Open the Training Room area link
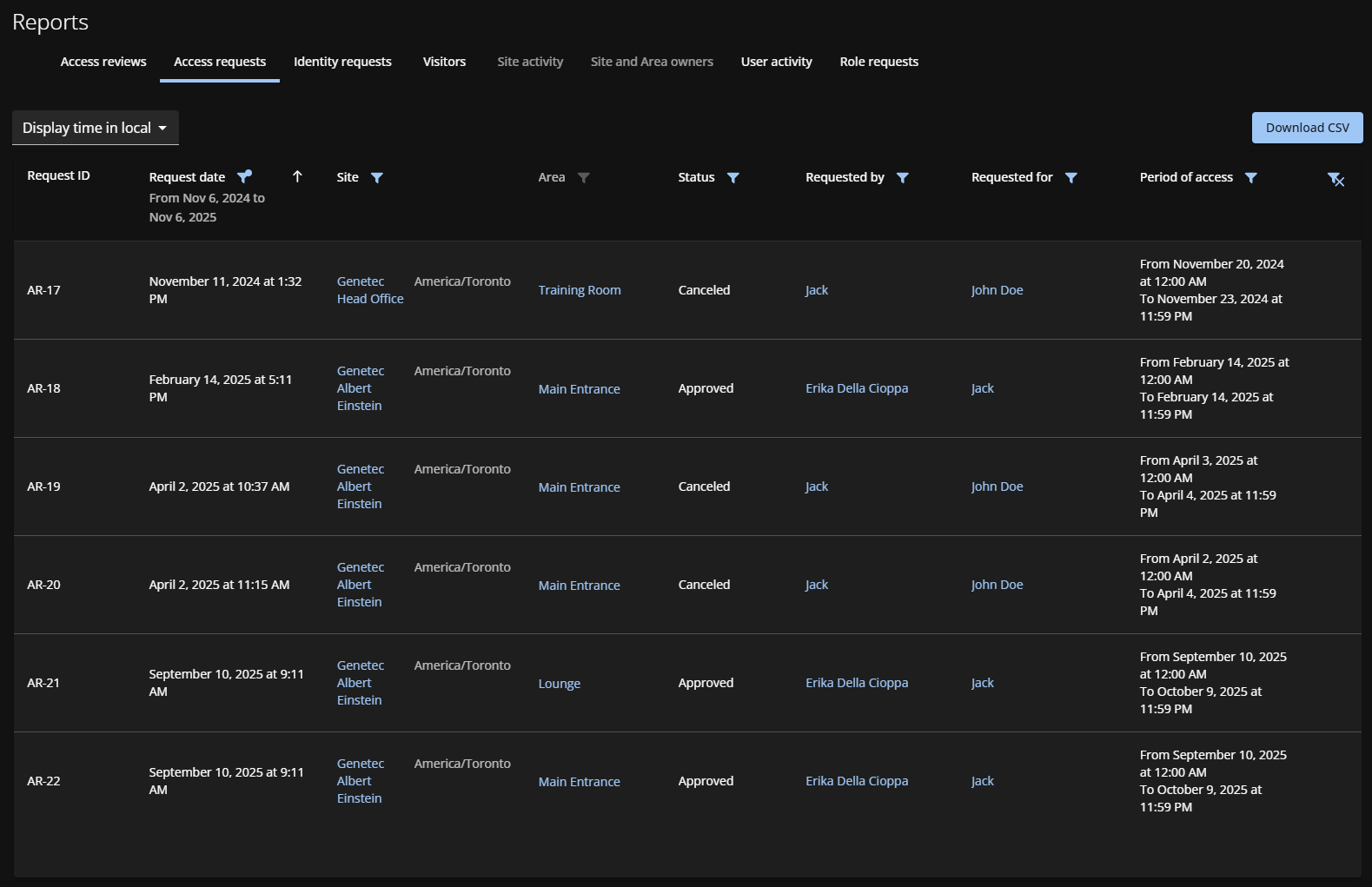 [x=580, y=290]
